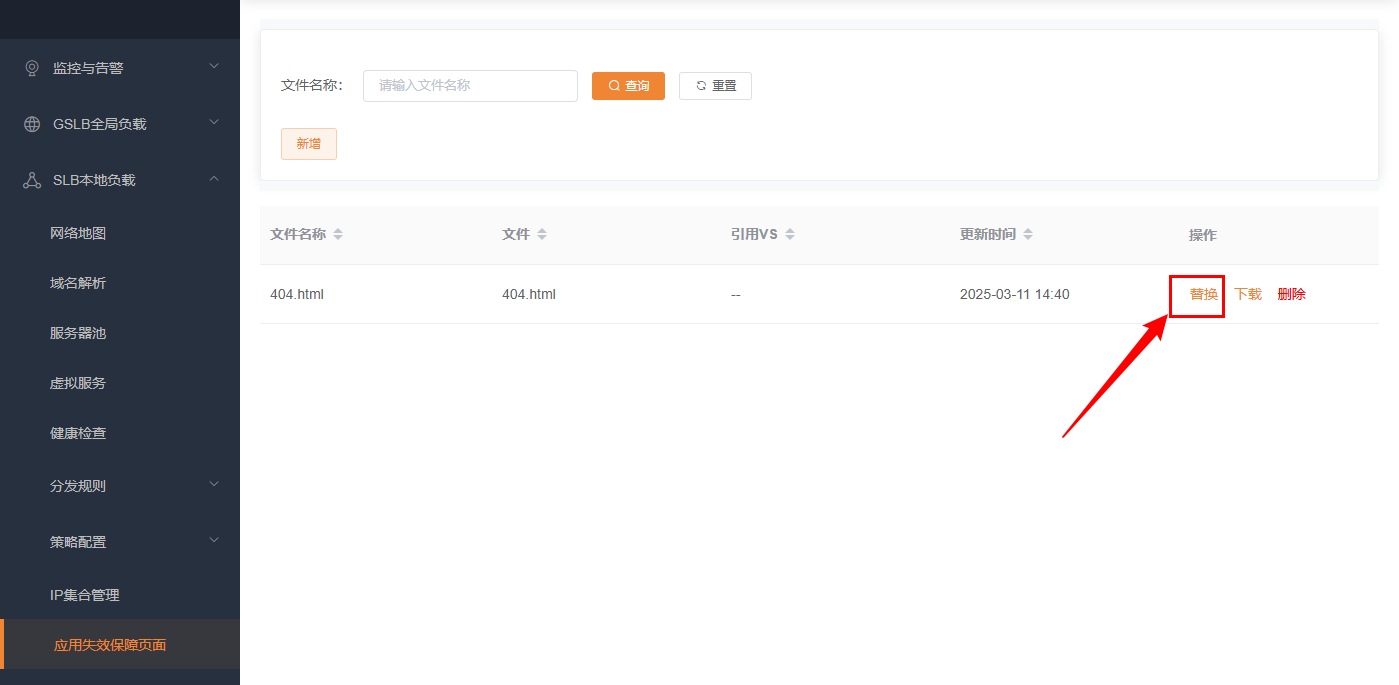Click the 请输入文件名称 input field
The height and width of the screenshot is (685, 1399).
[470, 85]
